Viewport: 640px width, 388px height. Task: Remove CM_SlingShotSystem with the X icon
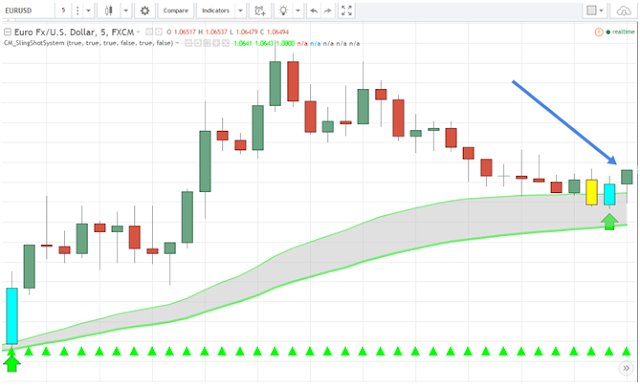225,43
